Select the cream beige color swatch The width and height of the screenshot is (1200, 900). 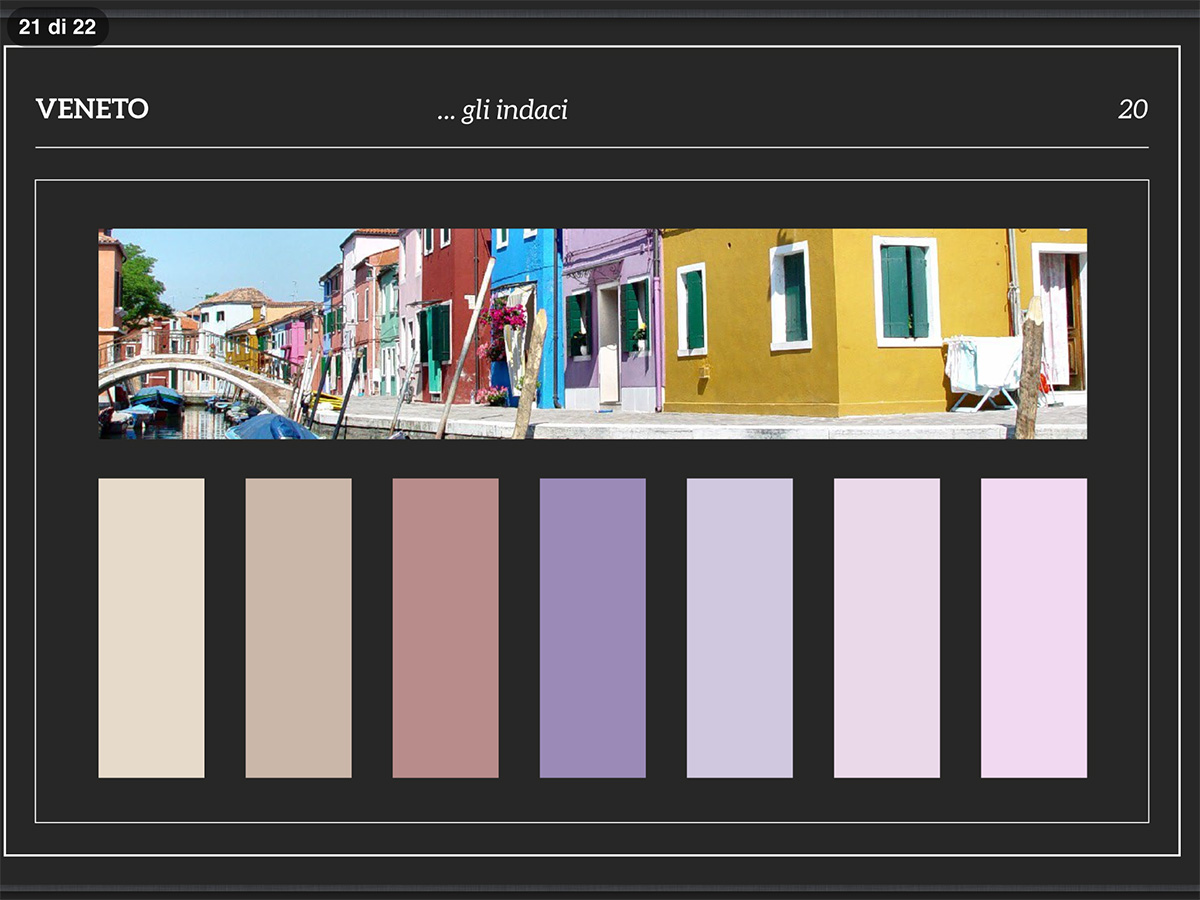click(151, 627)
